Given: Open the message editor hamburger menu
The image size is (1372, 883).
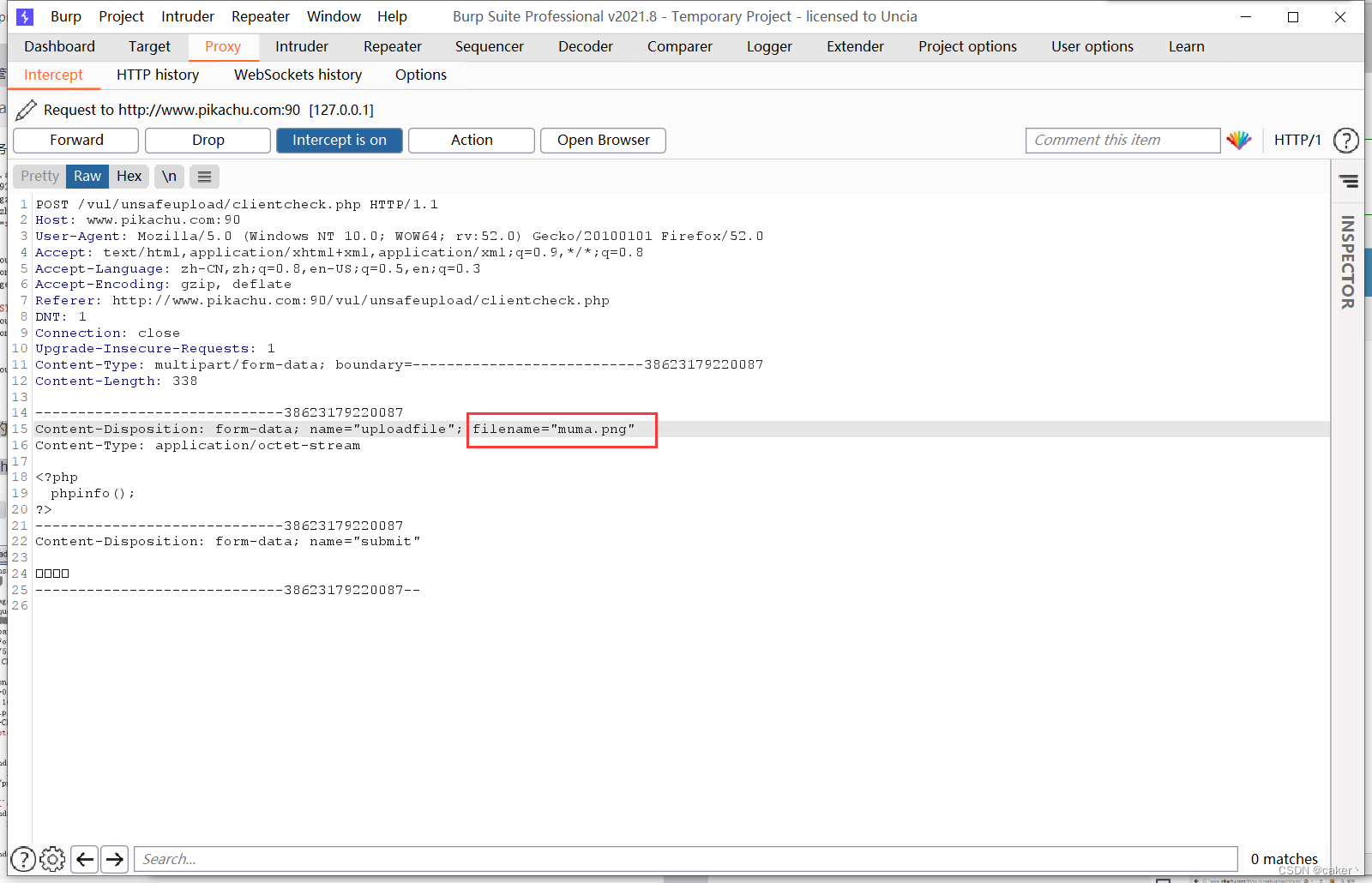Looking at the screenshot, I should coord(204,177).
